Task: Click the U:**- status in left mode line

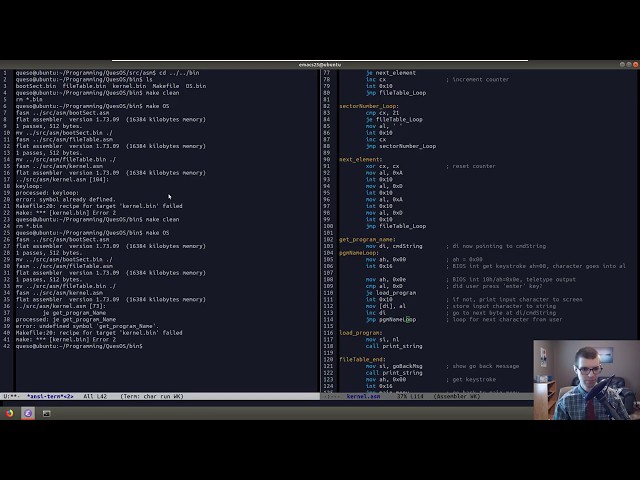Action: click(11, 396)
